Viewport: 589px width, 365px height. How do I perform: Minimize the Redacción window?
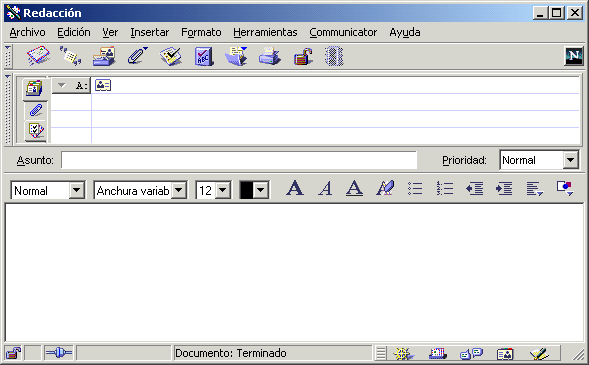(540, 13)
